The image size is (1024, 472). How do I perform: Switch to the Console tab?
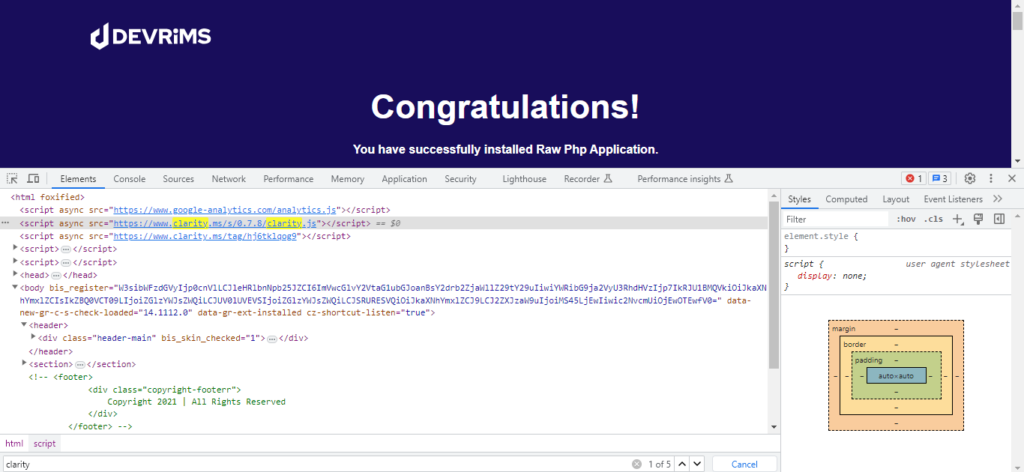coord(129,179)
